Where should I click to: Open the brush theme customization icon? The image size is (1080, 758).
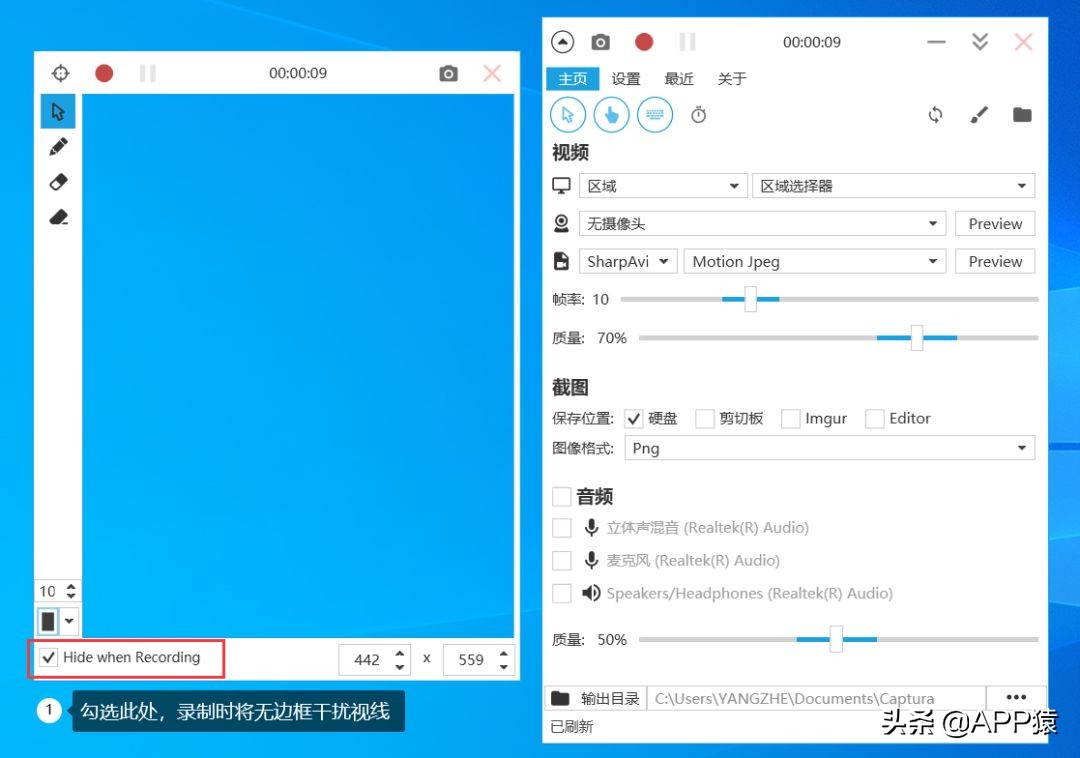pyautogui.click(x=979, y=114)
